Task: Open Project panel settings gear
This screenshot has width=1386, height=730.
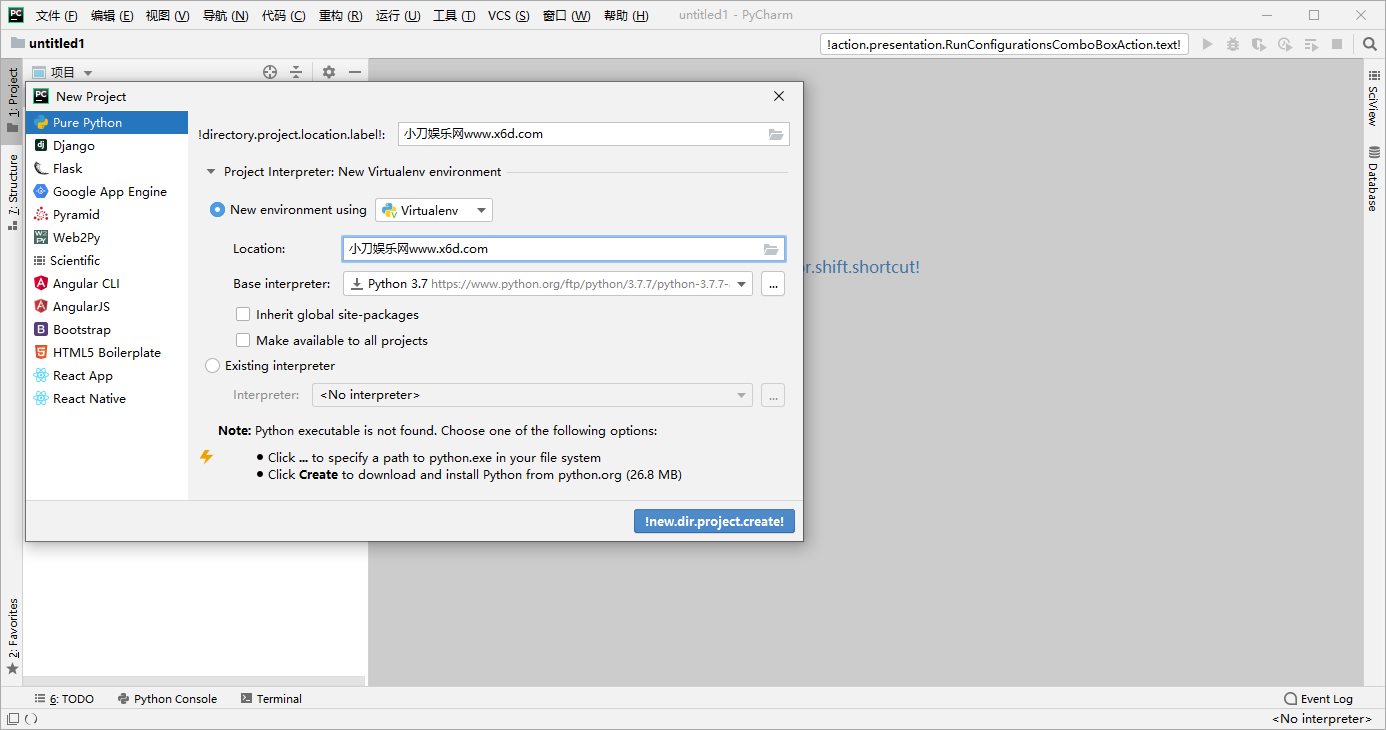Action: coord(329,72)
